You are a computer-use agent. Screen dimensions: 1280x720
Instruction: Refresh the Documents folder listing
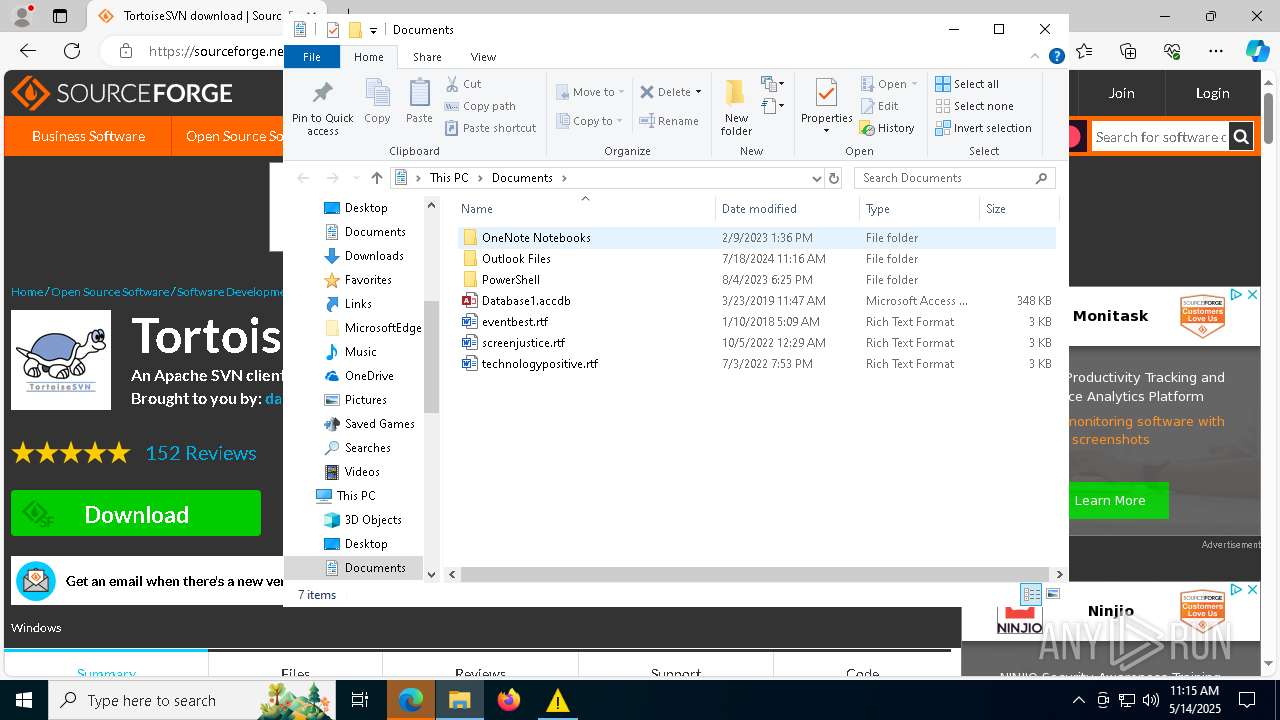[x=834, y=178]
